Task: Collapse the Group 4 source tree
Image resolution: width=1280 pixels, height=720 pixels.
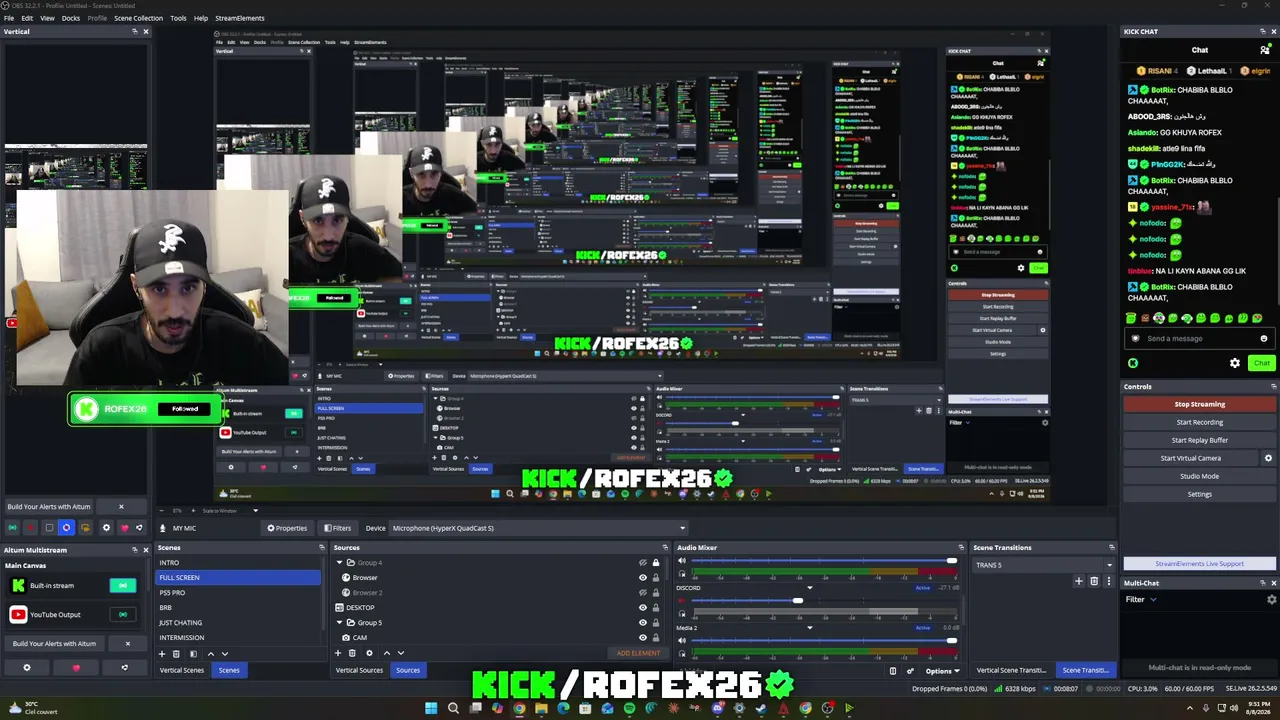Action: [x=340, y=563]
